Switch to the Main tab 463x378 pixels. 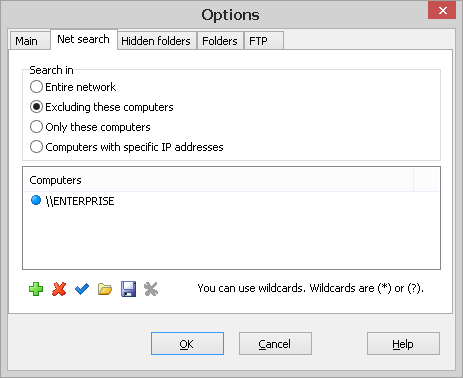[26, 41]
